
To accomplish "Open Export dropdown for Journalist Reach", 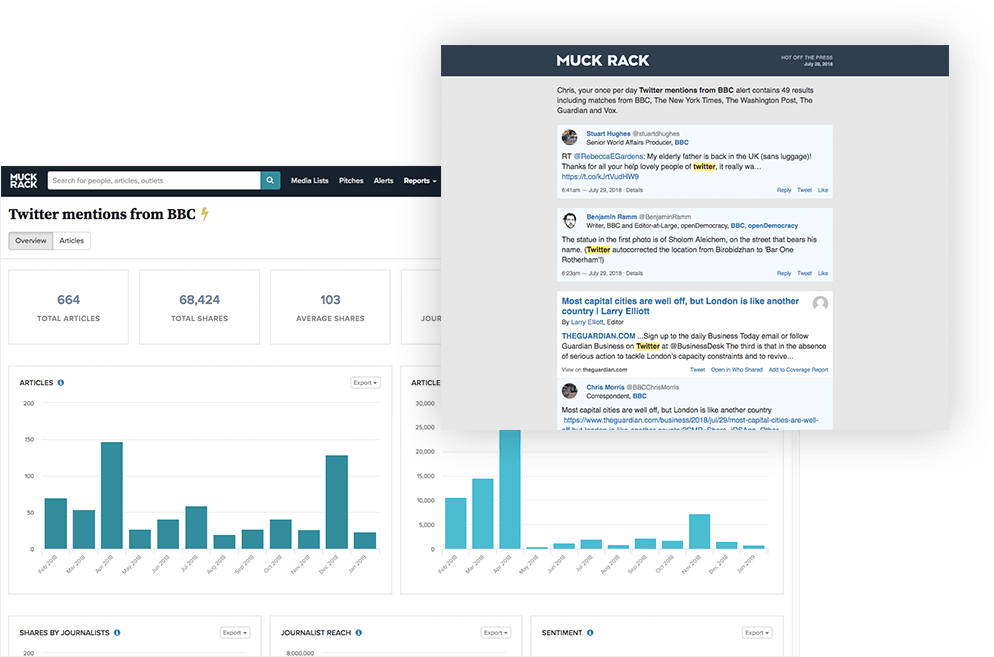I will click(495, 632).
